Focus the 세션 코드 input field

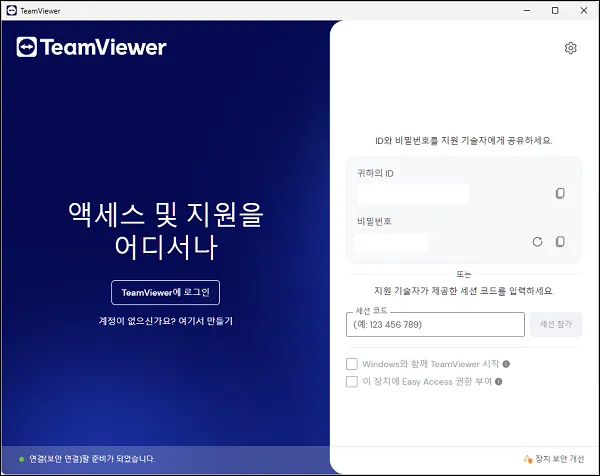tap(435, 325)
